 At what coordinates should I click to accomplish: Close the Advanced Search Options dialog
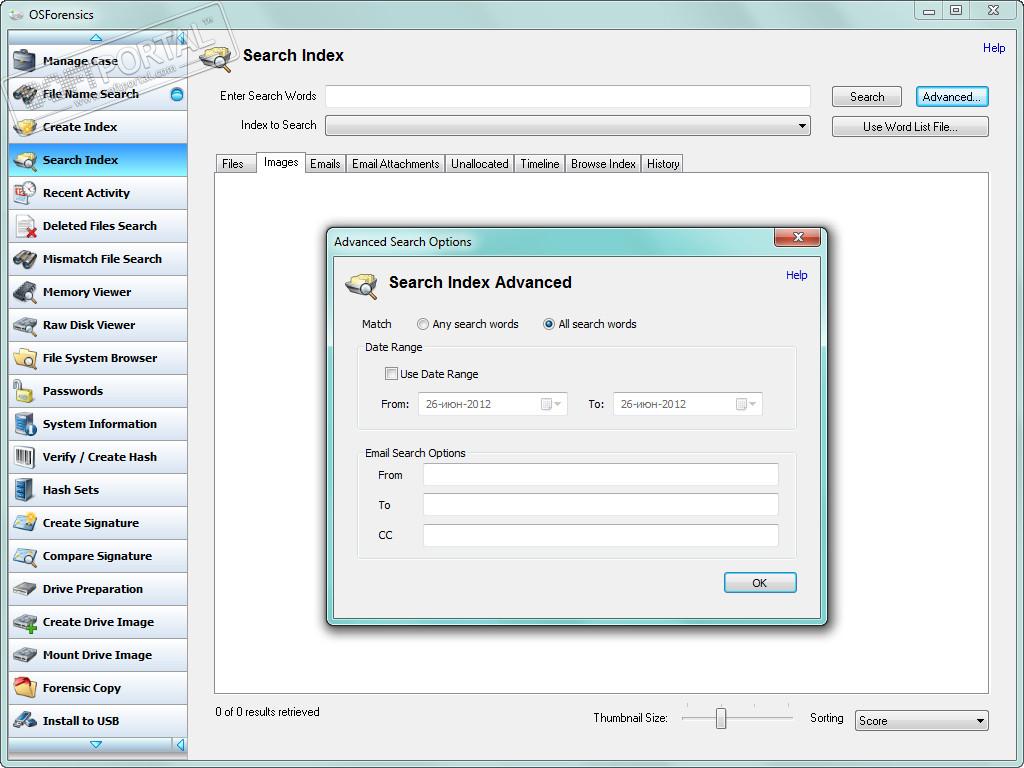797,237
